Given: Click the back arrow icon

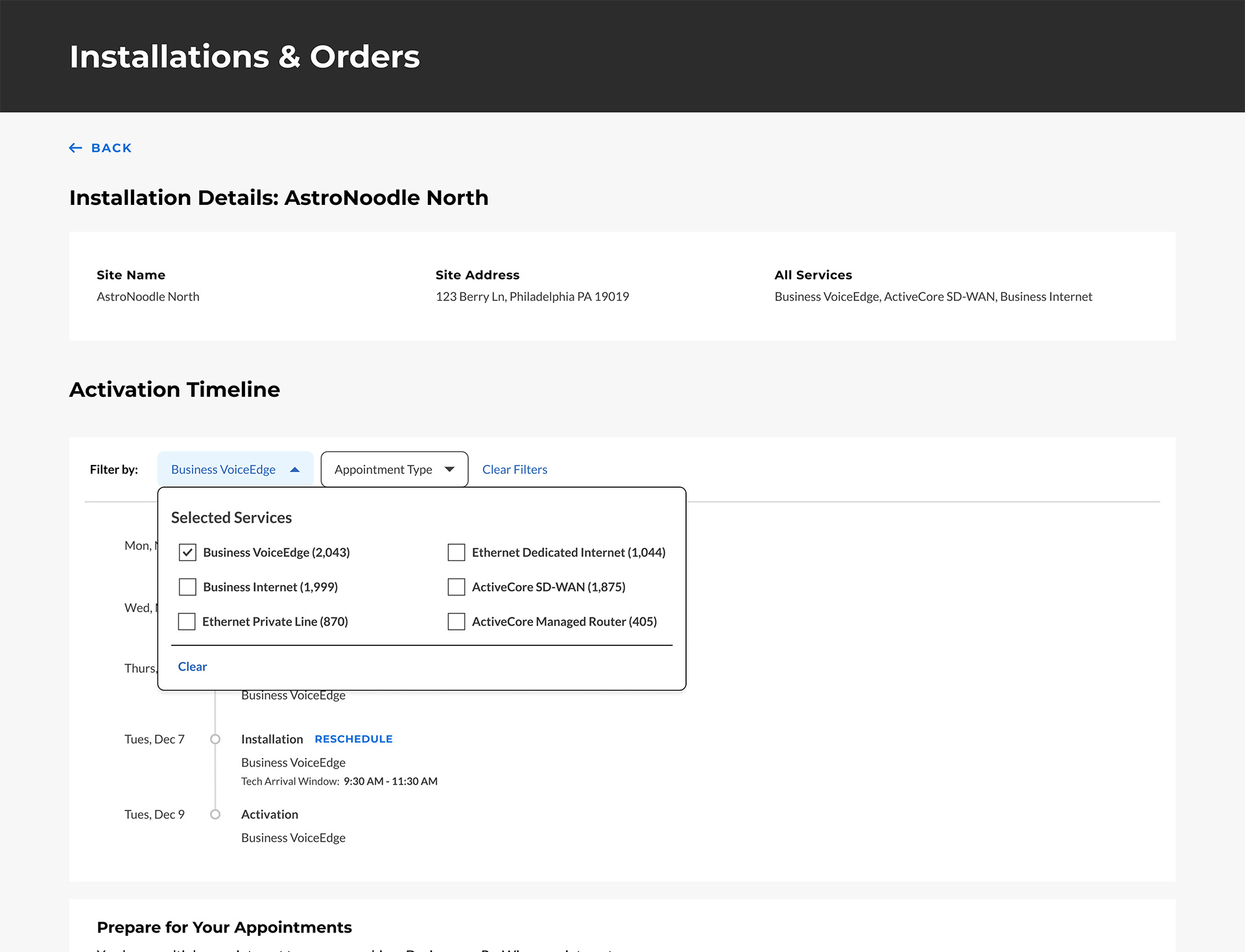Looking at the screenshot, I should tap(76, 148).
